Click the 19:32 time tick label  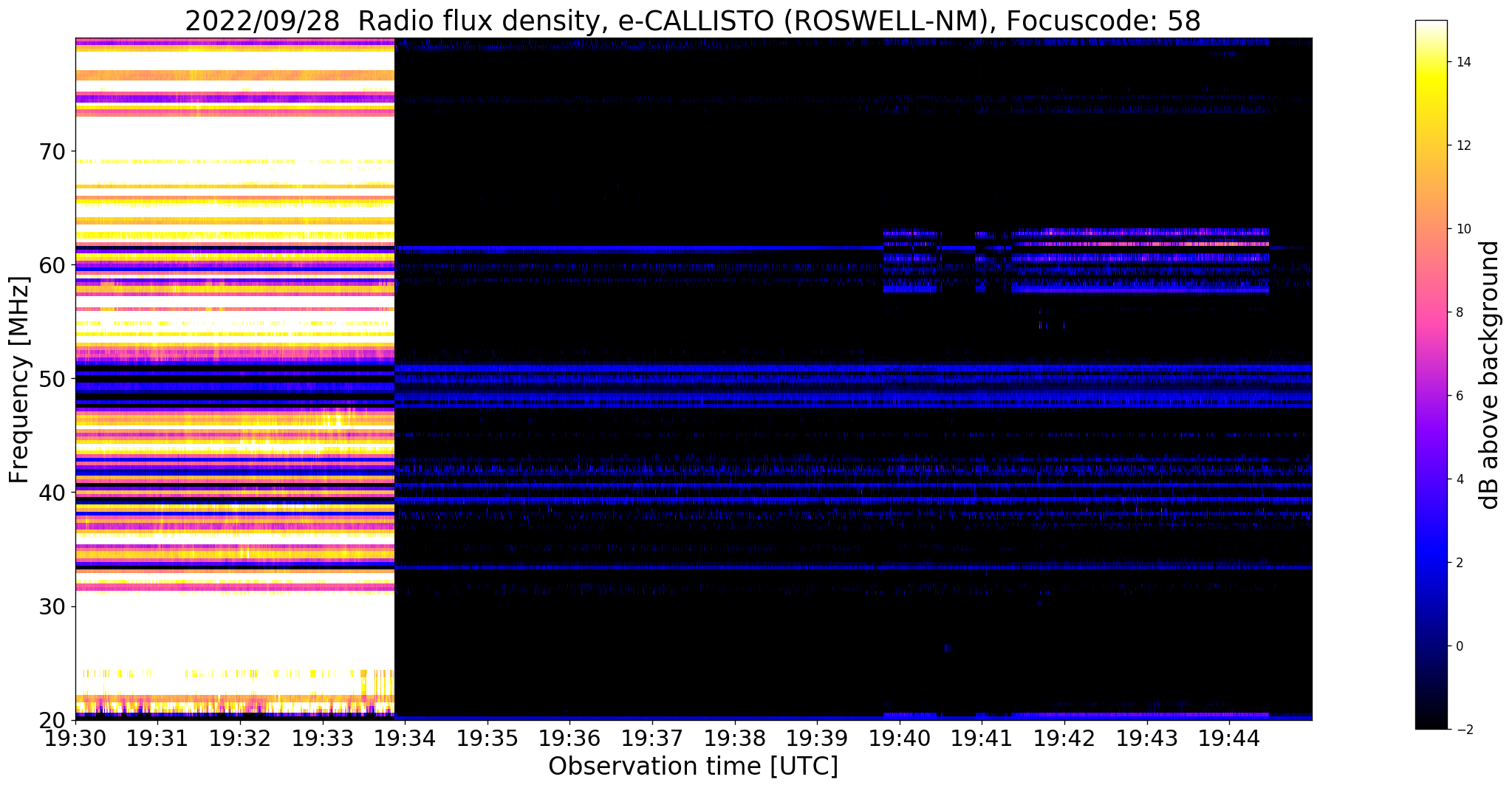pos(240,737)
